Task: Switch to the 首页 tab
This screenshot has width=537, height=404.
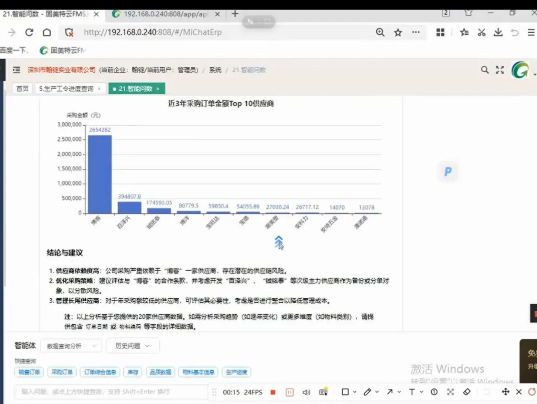Action: pyautogui.click(x=23, y=89)
